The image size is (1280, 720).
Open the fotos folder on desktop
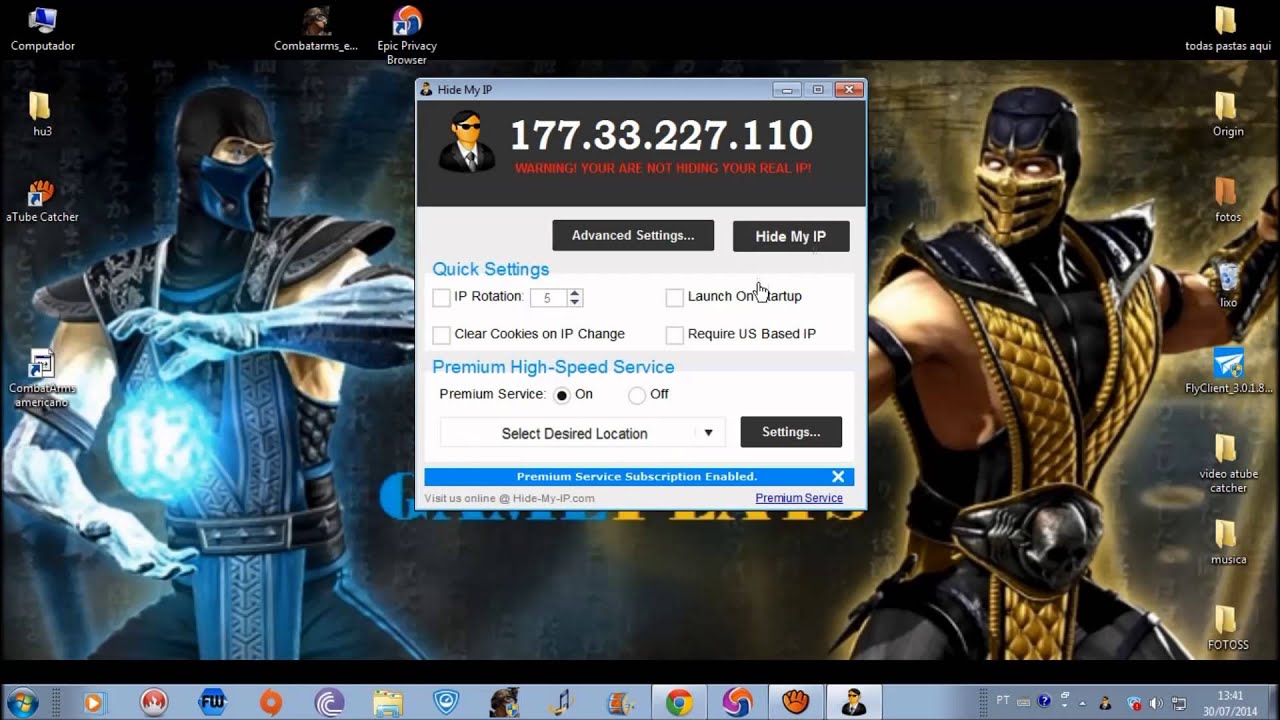point(1228,200)
